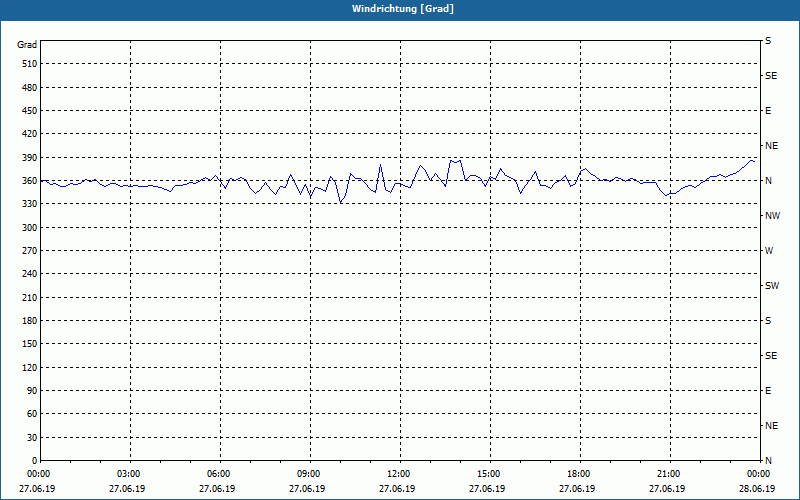Select the 240 y-axis value
The height and width of the screenshot is (500, 800).
click(x=30, y=274)
